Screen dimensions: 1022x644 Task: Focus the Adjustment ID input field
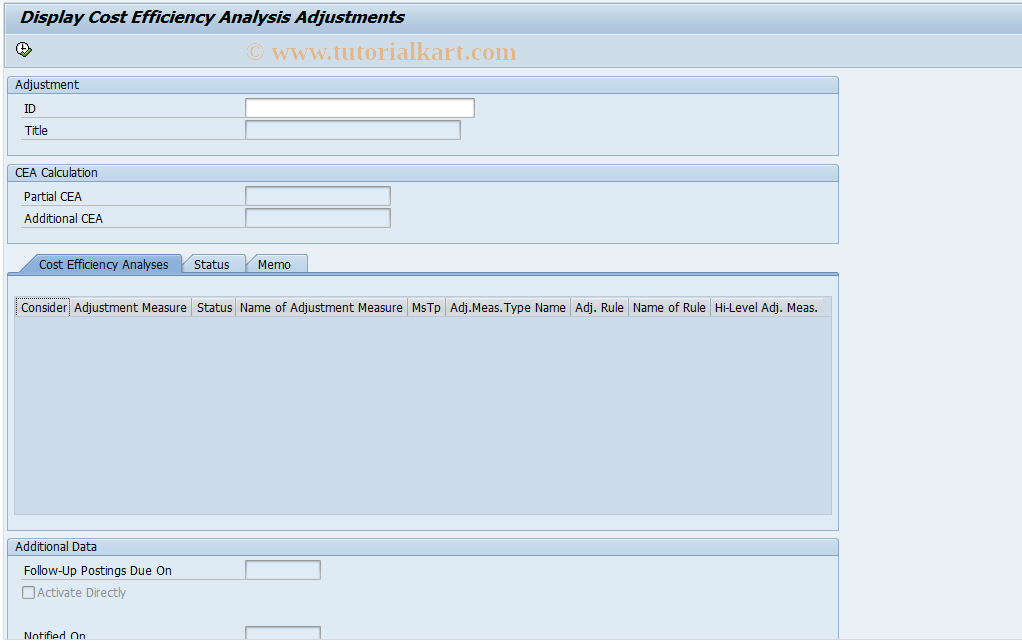click(360, 108)
